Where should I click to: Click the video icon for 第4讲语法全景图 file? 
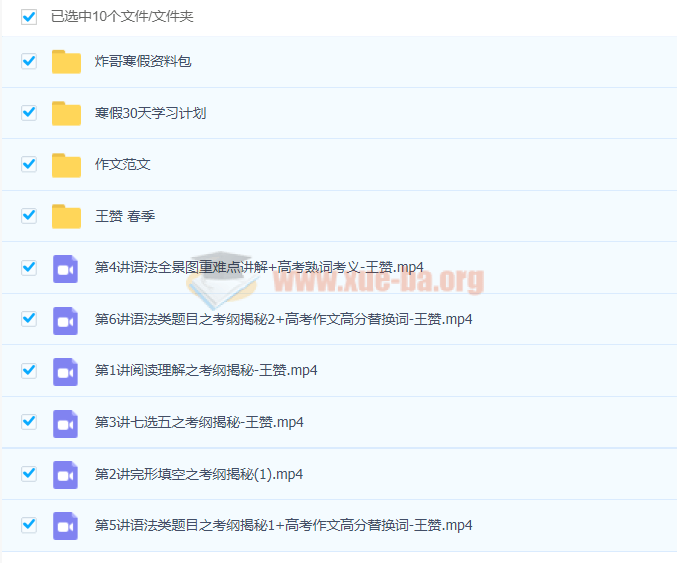[x=66, y=268]
